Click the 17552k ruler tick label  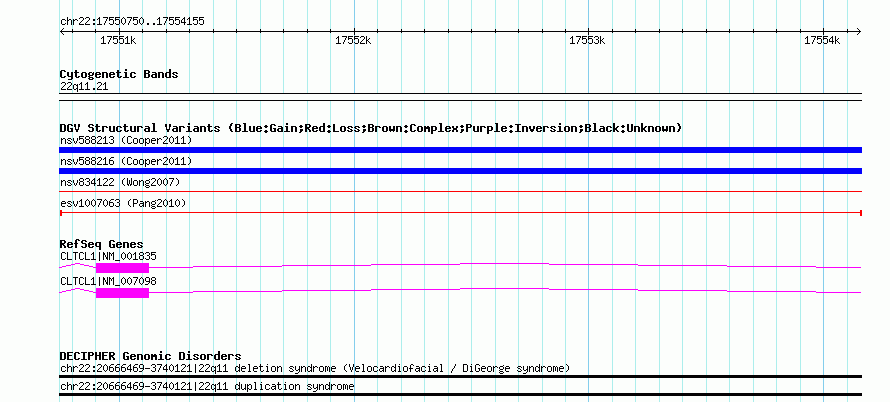[x=353, y=40]
